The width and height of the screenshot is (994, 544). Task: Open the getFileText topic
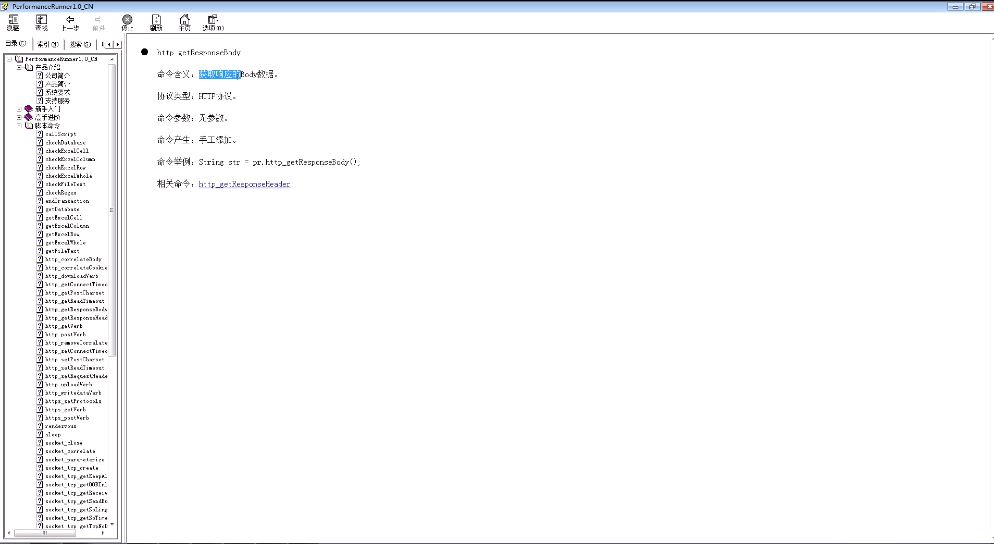[x=62, y=251]
